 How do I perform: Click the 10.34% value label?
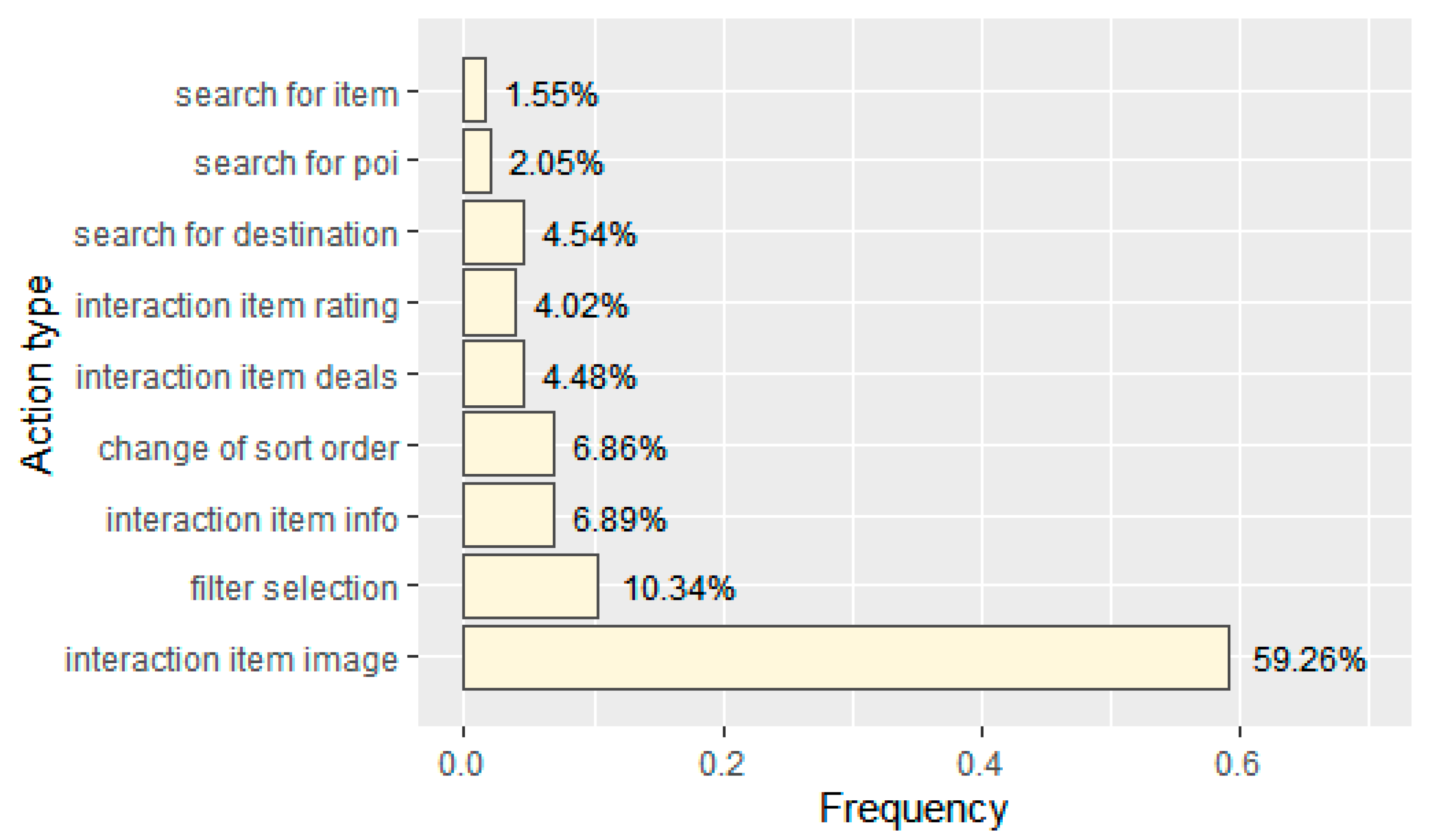(x=679, y=588)
